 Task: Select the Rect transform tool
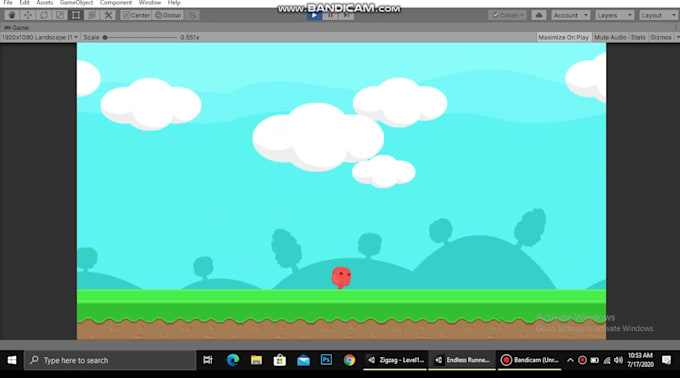click(x=76, y=15)
